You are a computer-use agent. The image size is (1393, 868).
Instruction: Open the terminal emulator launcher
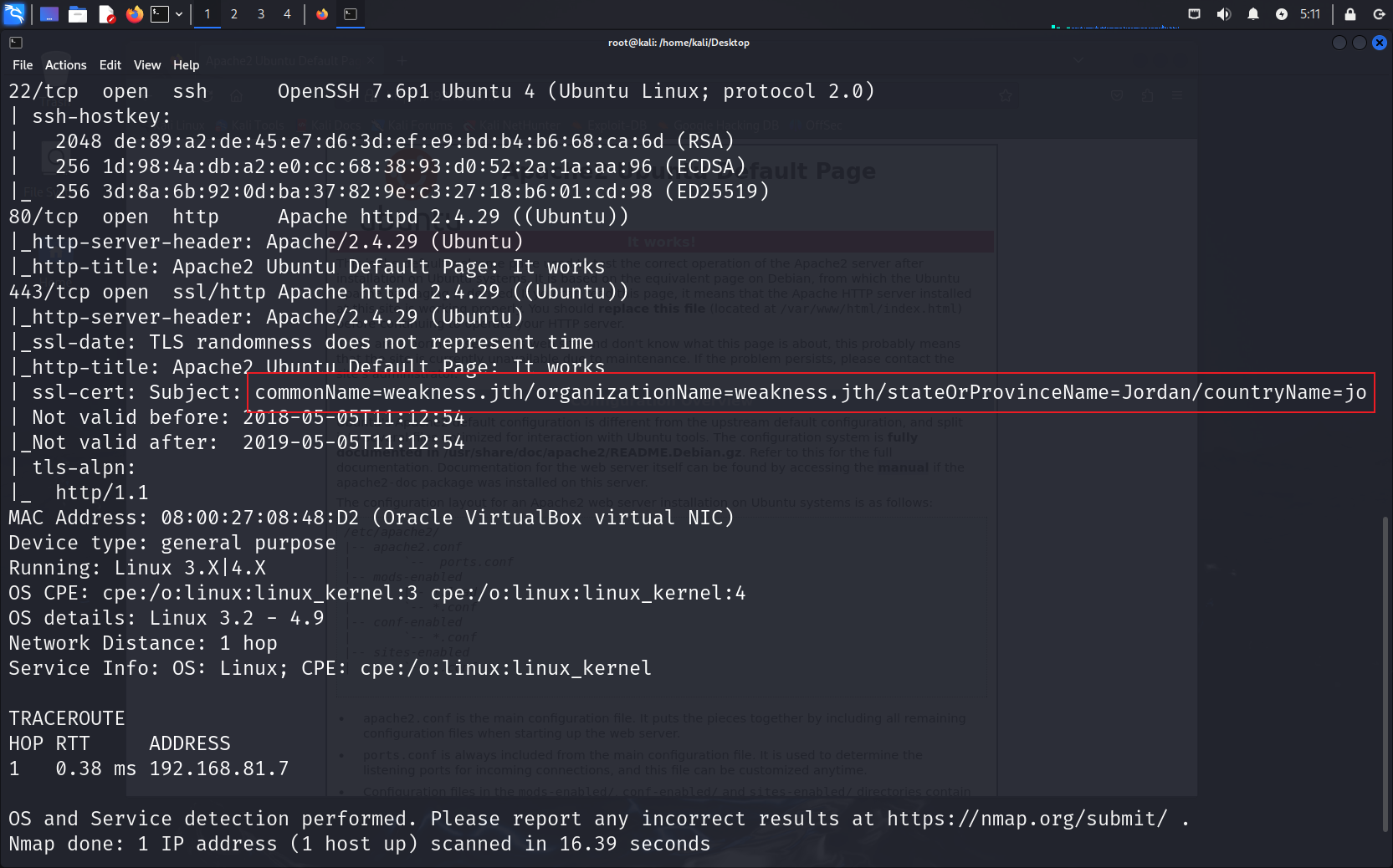[160, 14]
